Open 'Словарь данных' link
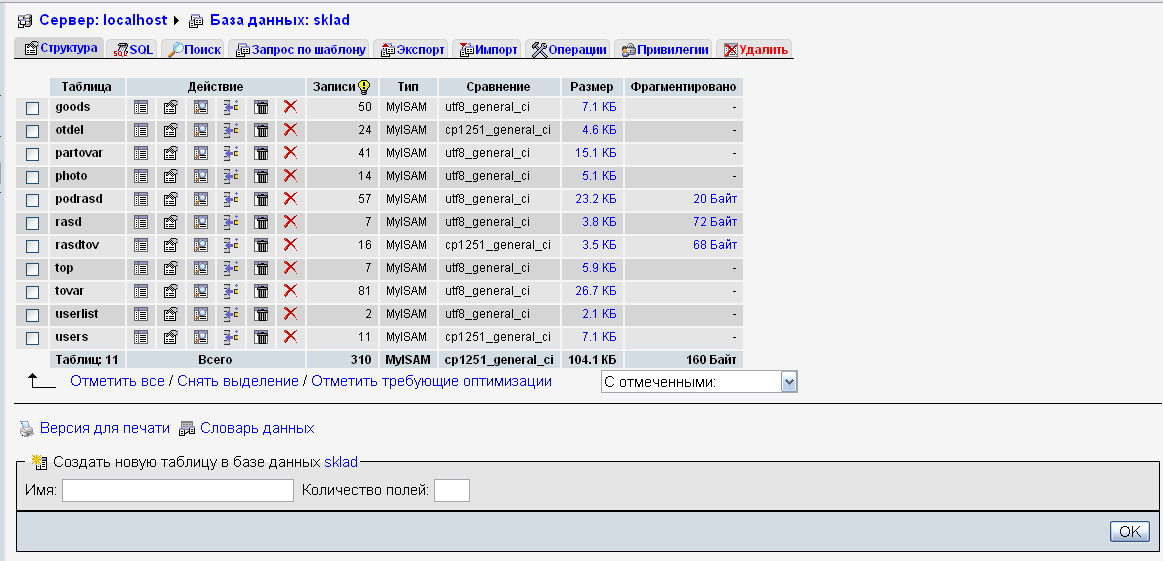1163x561 pixels. [257, 428]
